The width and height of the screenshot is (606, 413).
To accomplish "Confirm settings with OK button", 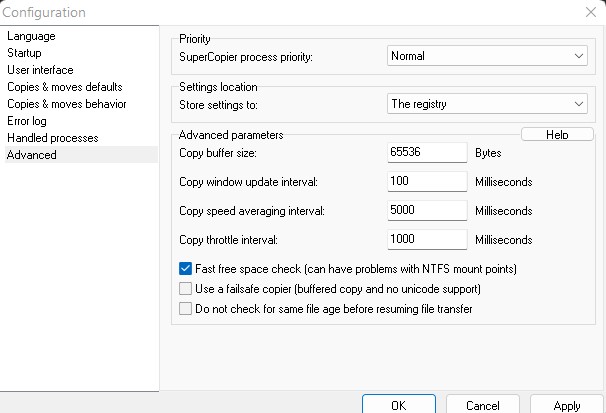I will click(x=399, y=405).
